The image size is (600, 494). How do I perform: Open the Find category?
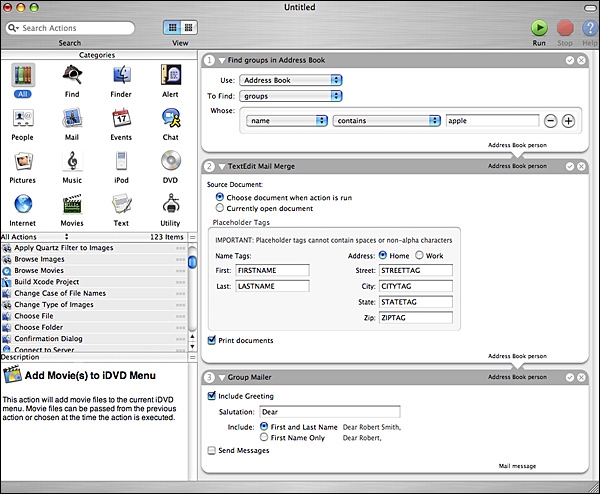click(x=72, y=75)
